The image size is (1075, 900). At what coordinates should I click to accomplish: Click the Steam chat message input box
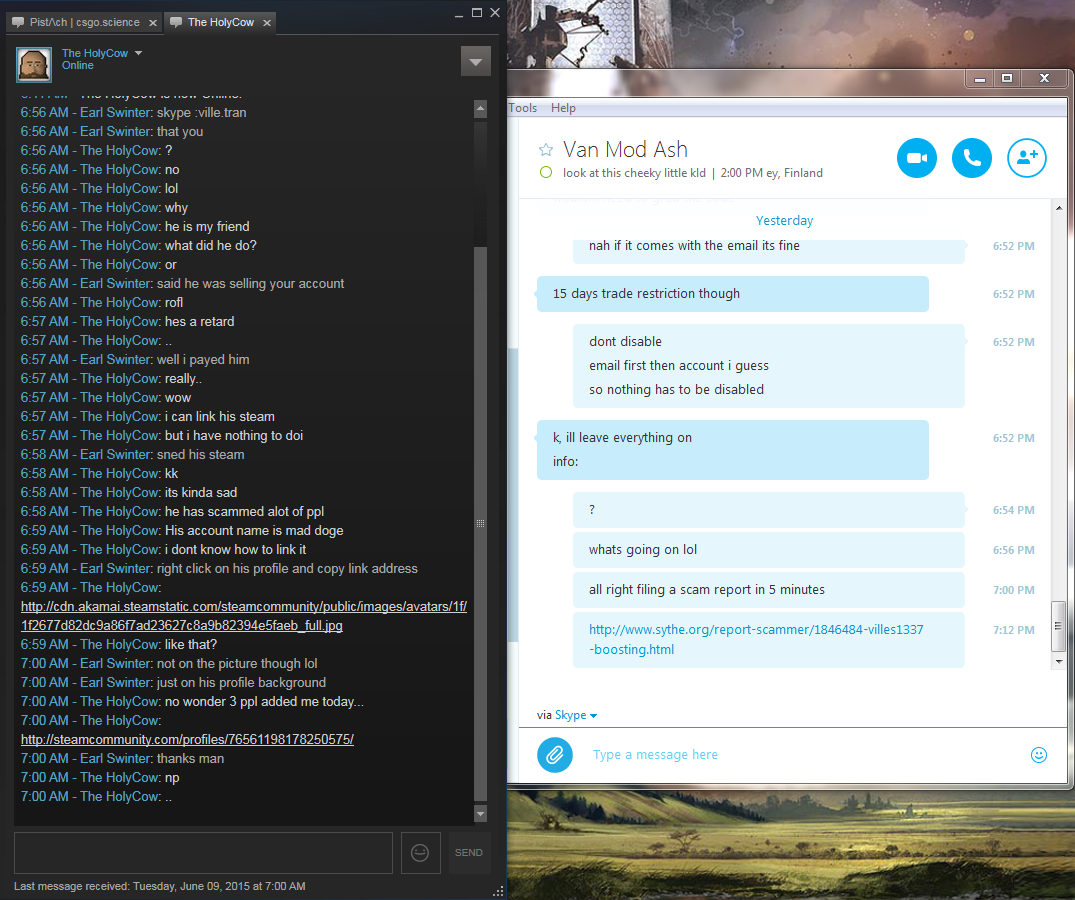pyautogui.click(x=204, y=853)
